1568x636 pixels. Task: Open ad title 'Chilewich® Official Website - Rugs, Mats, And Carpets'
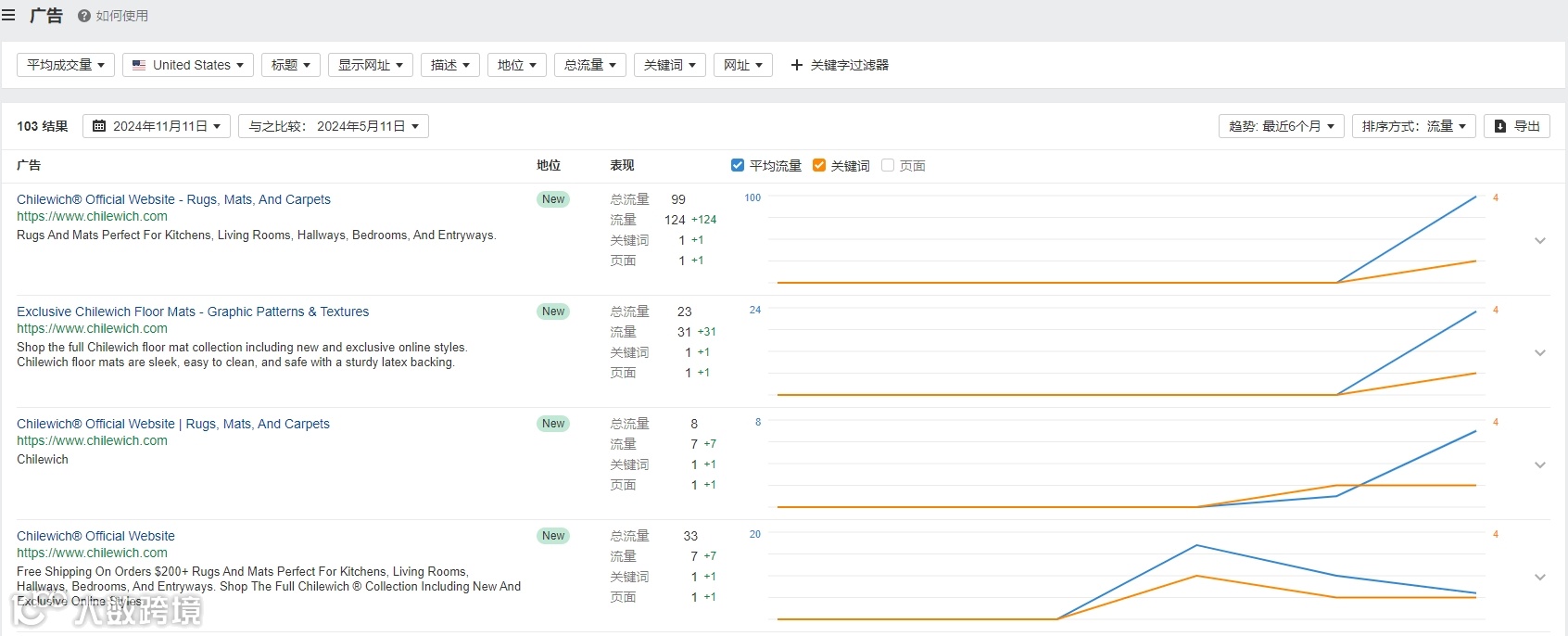click(x=173, y=199)
